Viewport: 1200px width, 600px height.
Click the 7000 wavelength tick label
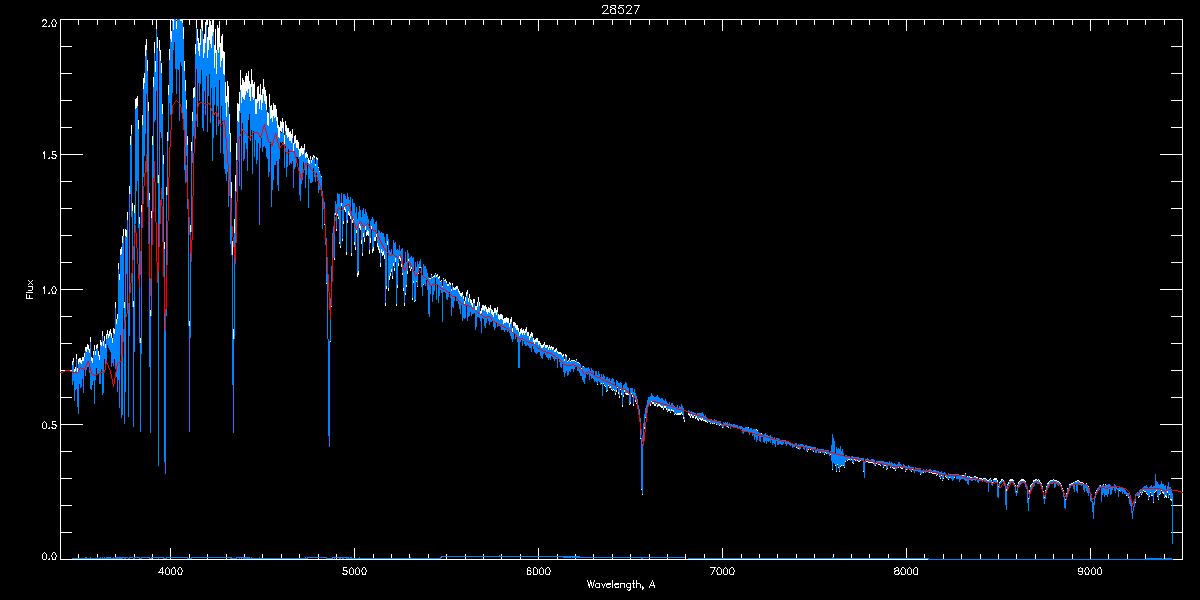(x=722, y=571)
